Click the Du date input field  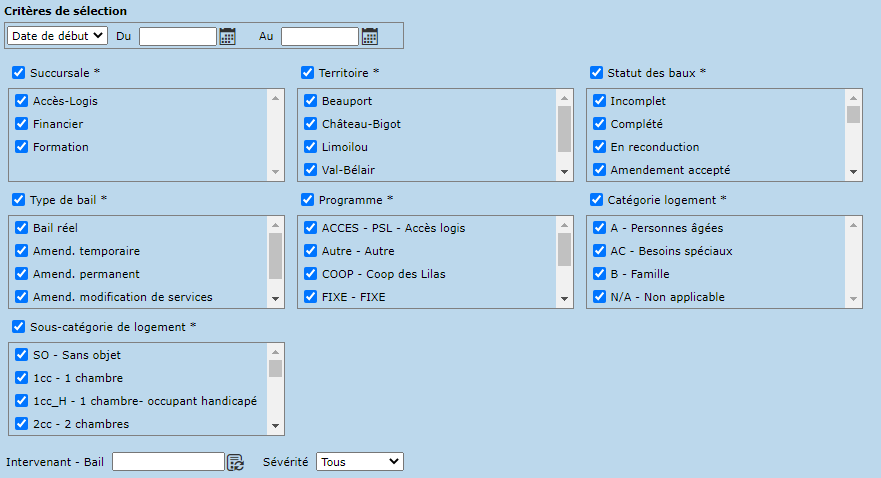pyautogui.click(x=178, y=37)
